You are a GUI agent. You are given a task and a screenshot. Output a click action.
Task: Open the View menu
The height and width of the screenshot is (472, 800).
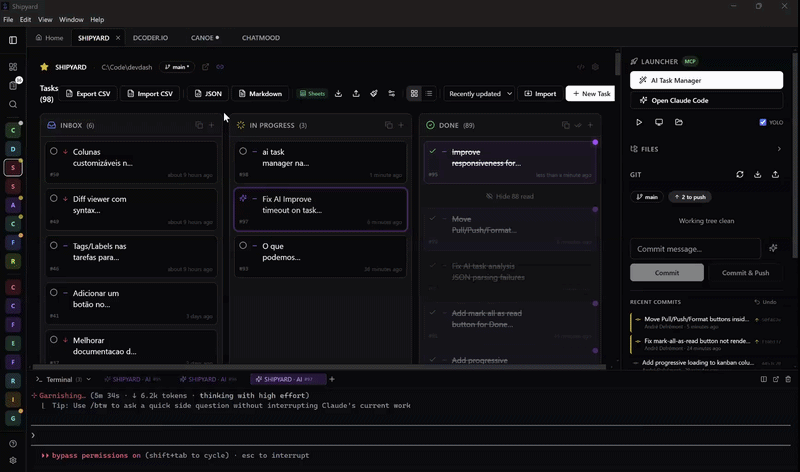click(45, 19)
